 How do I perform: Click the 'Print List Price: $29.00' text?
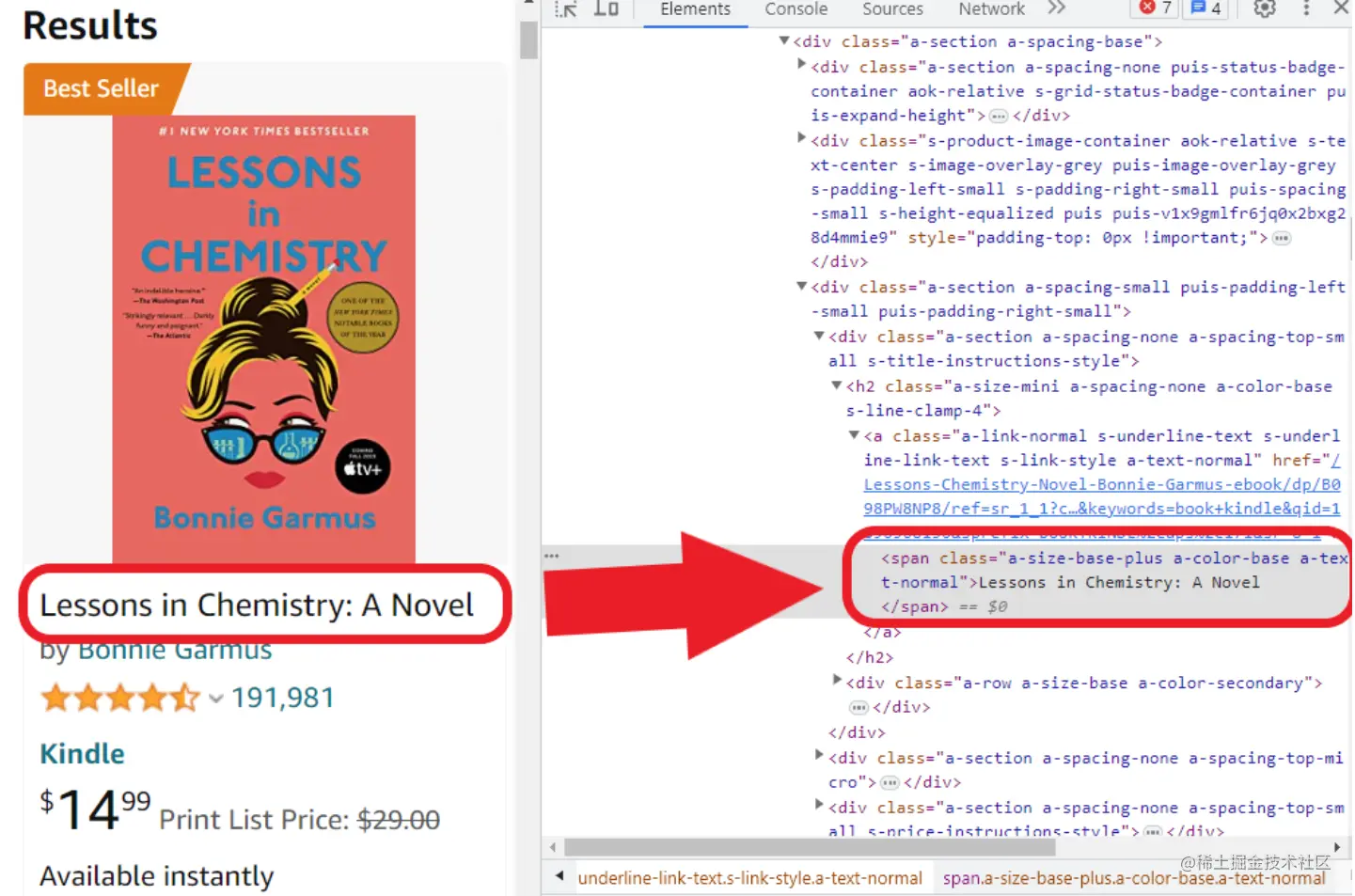click(x=299, y=820)
